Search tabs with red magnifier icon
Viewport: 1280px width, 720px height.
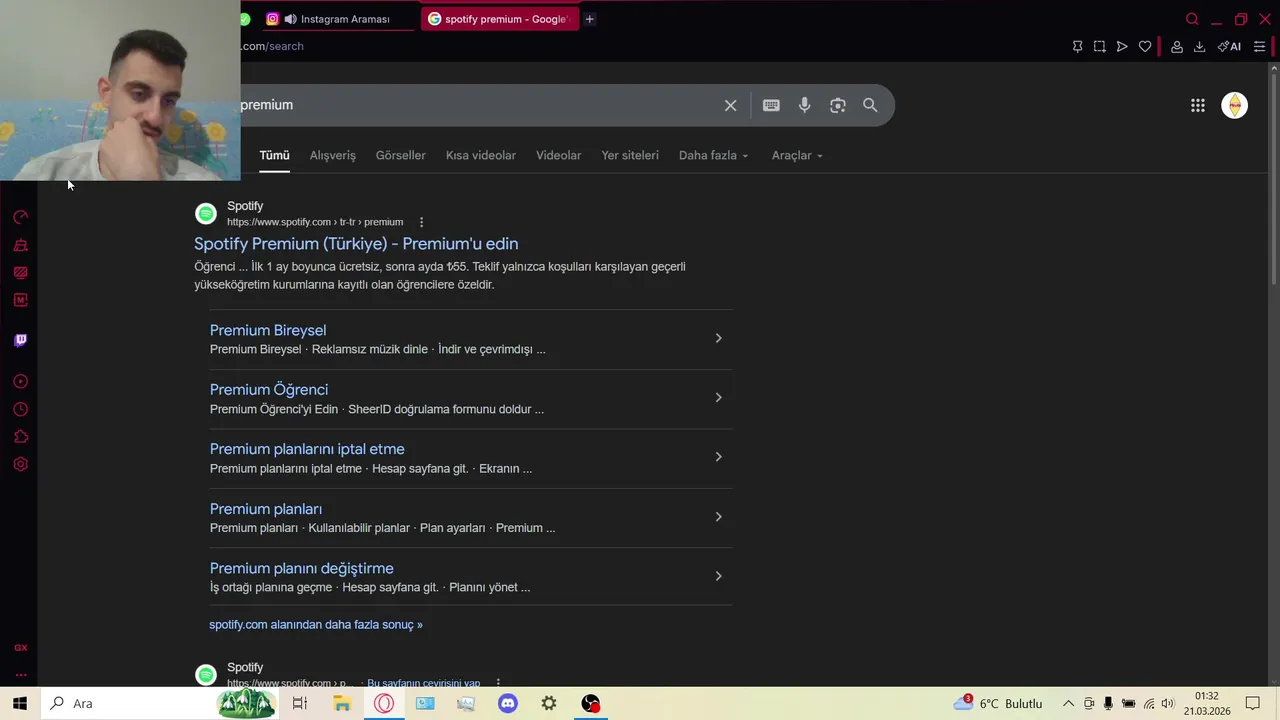click(1192, 19)
